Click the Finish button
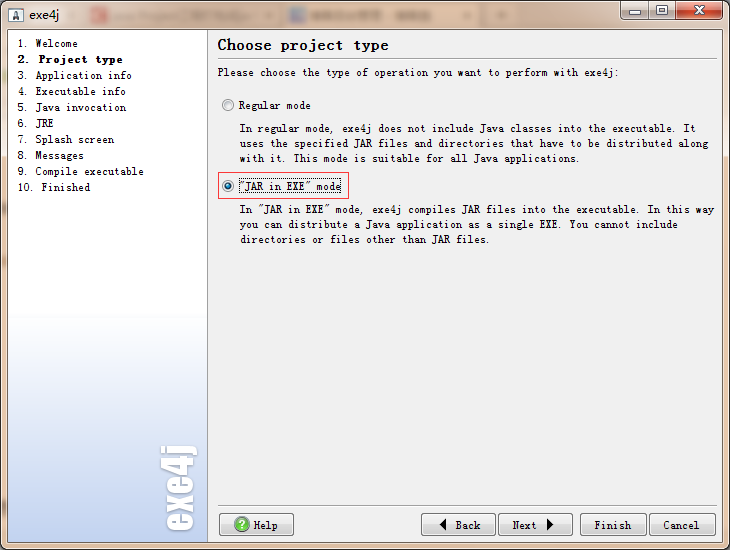 [612, 525]
